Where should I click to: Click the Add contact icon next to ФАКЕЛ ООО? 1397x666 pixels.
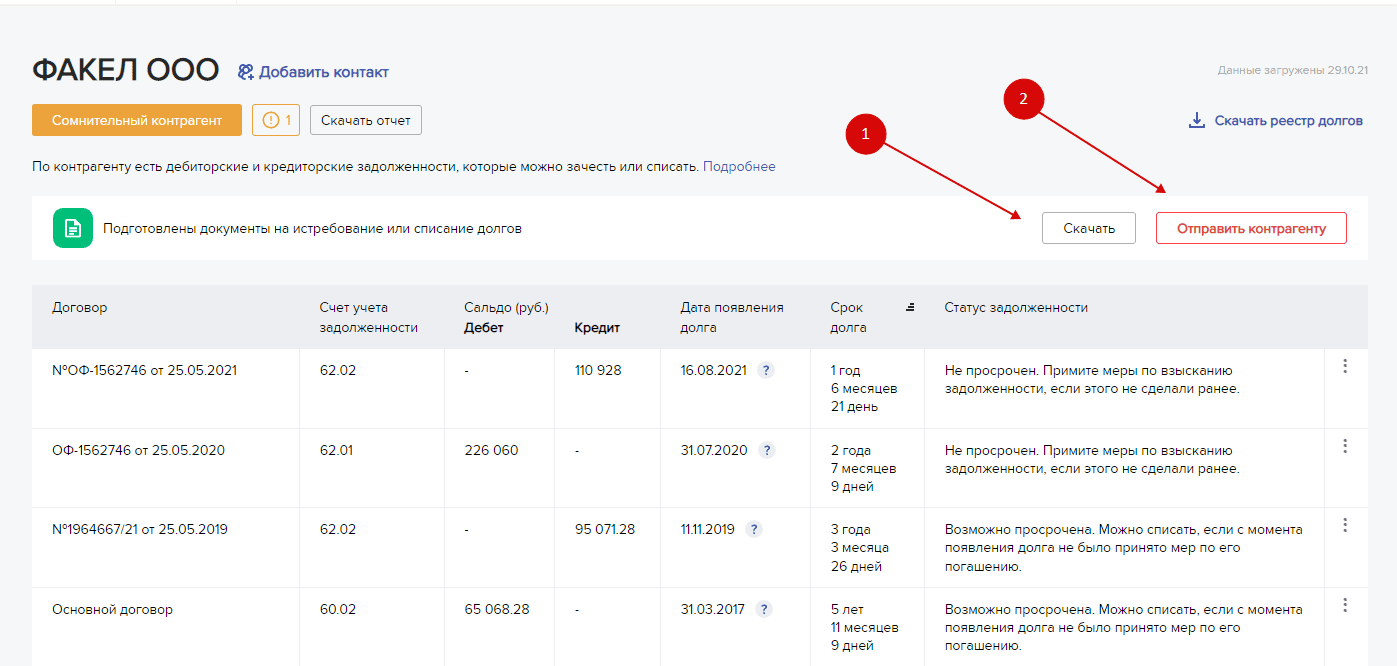[245, 72]
